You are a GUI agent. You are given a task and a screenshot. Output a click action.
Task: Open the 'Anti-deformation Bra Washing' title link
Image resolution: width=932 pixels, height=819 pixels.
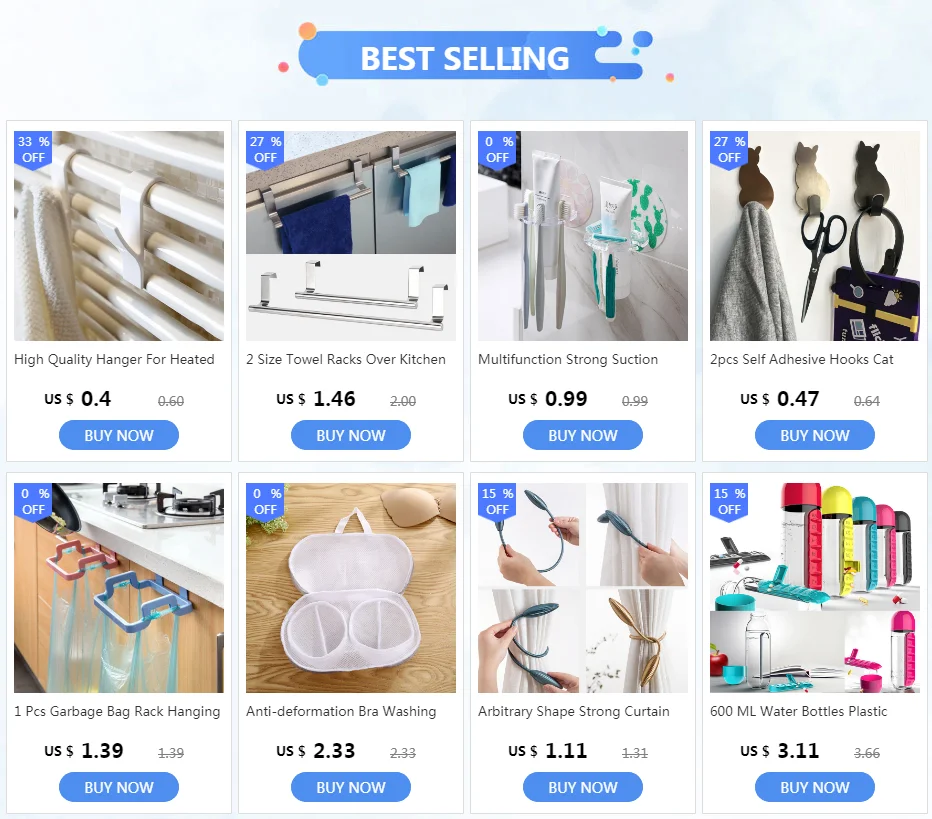[x=341, y=711]
